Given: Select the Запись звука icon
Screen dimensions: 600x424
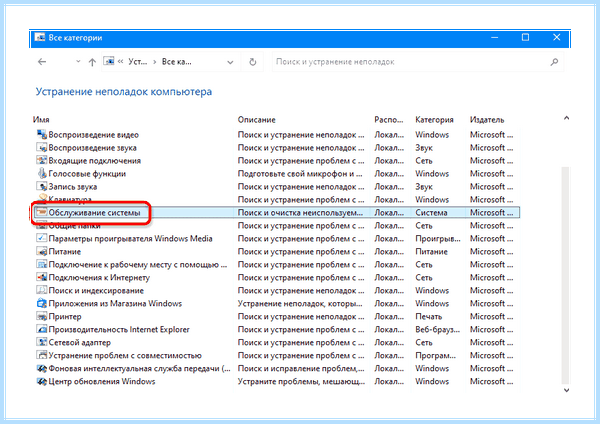Looking at the screenshot, I should pyautogui.click(x=41, y=186).
